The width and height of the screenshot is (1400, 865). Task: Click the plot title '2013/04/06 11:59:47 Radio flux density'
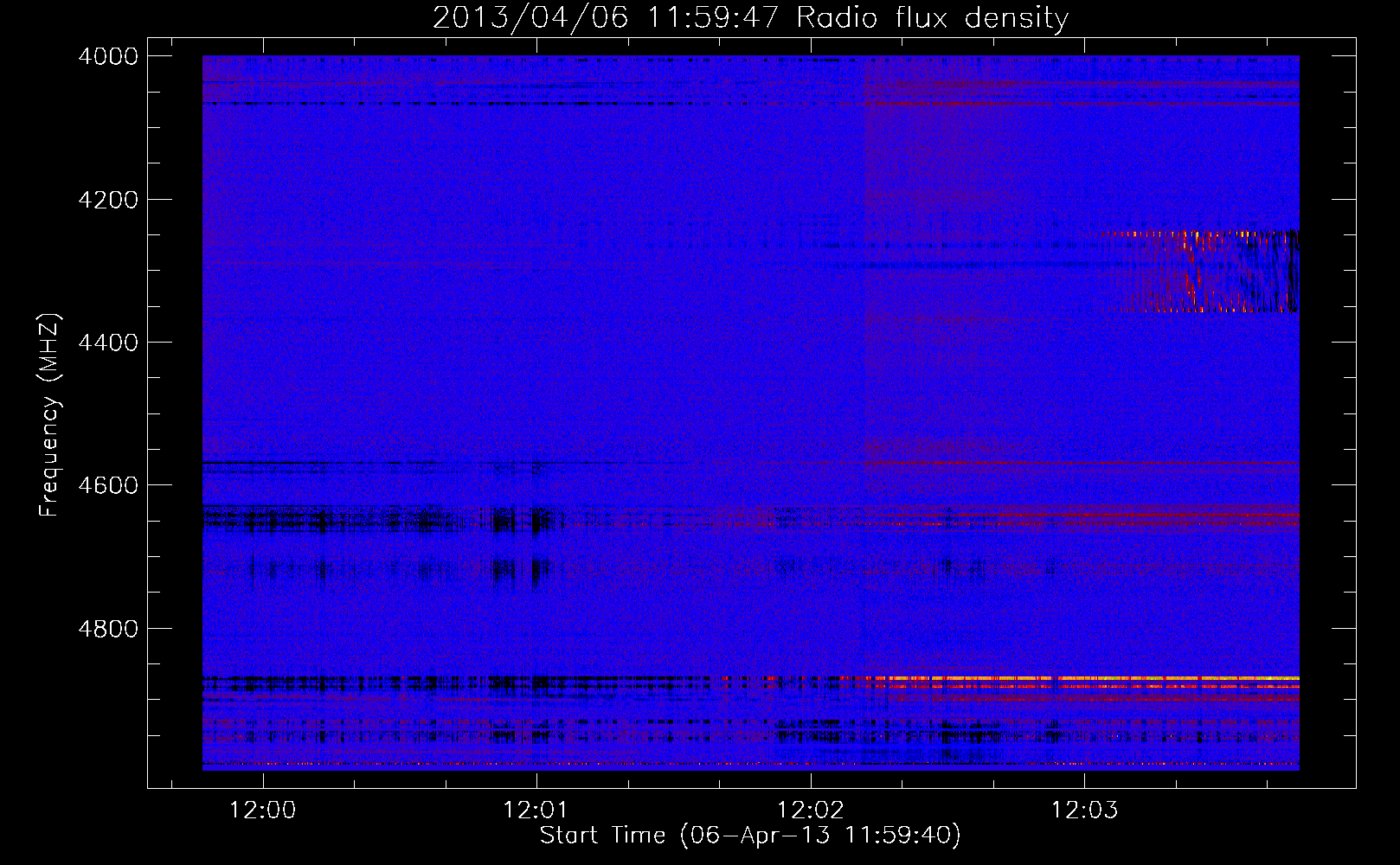(750, 18)
